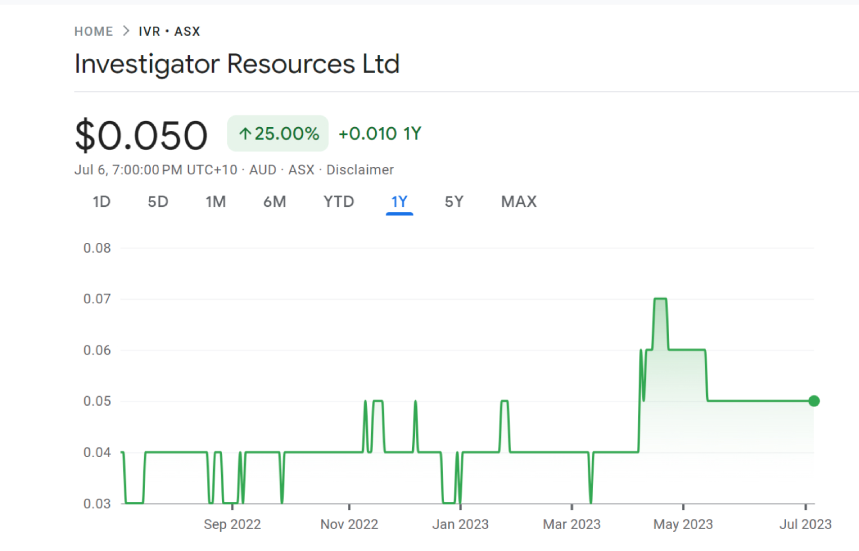Switch chart to 5Y range

click(454, 202)
